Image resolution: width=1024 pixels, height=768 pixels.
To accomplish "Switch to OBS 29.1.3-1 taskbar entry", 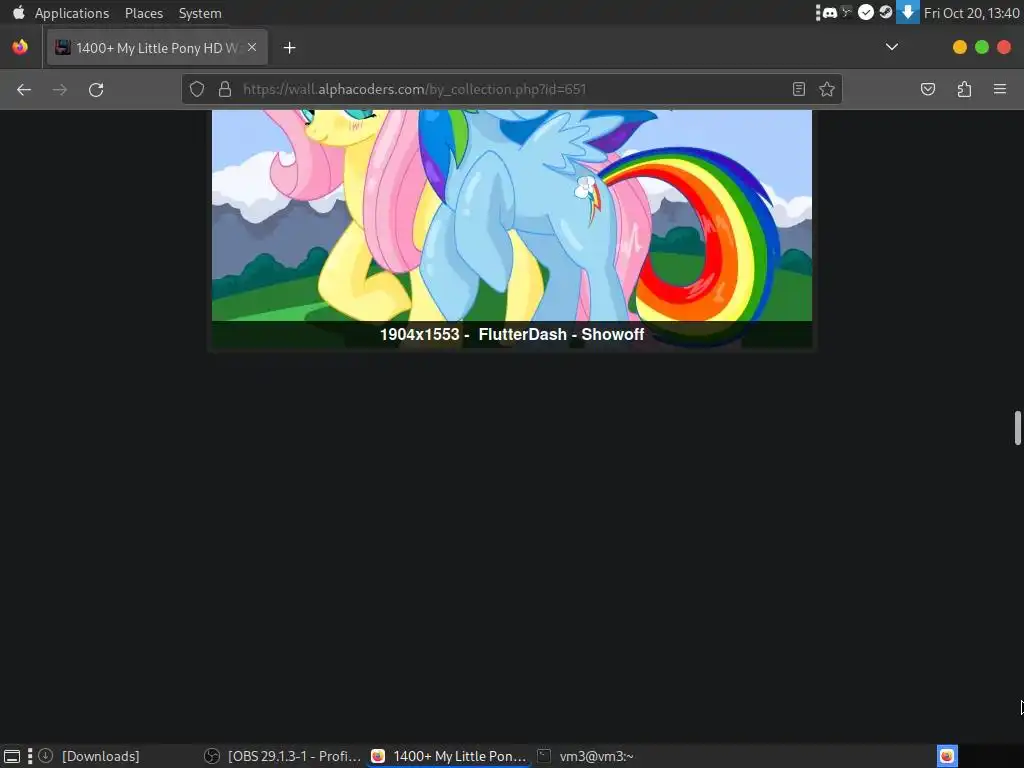I will (x=282, y=756).
